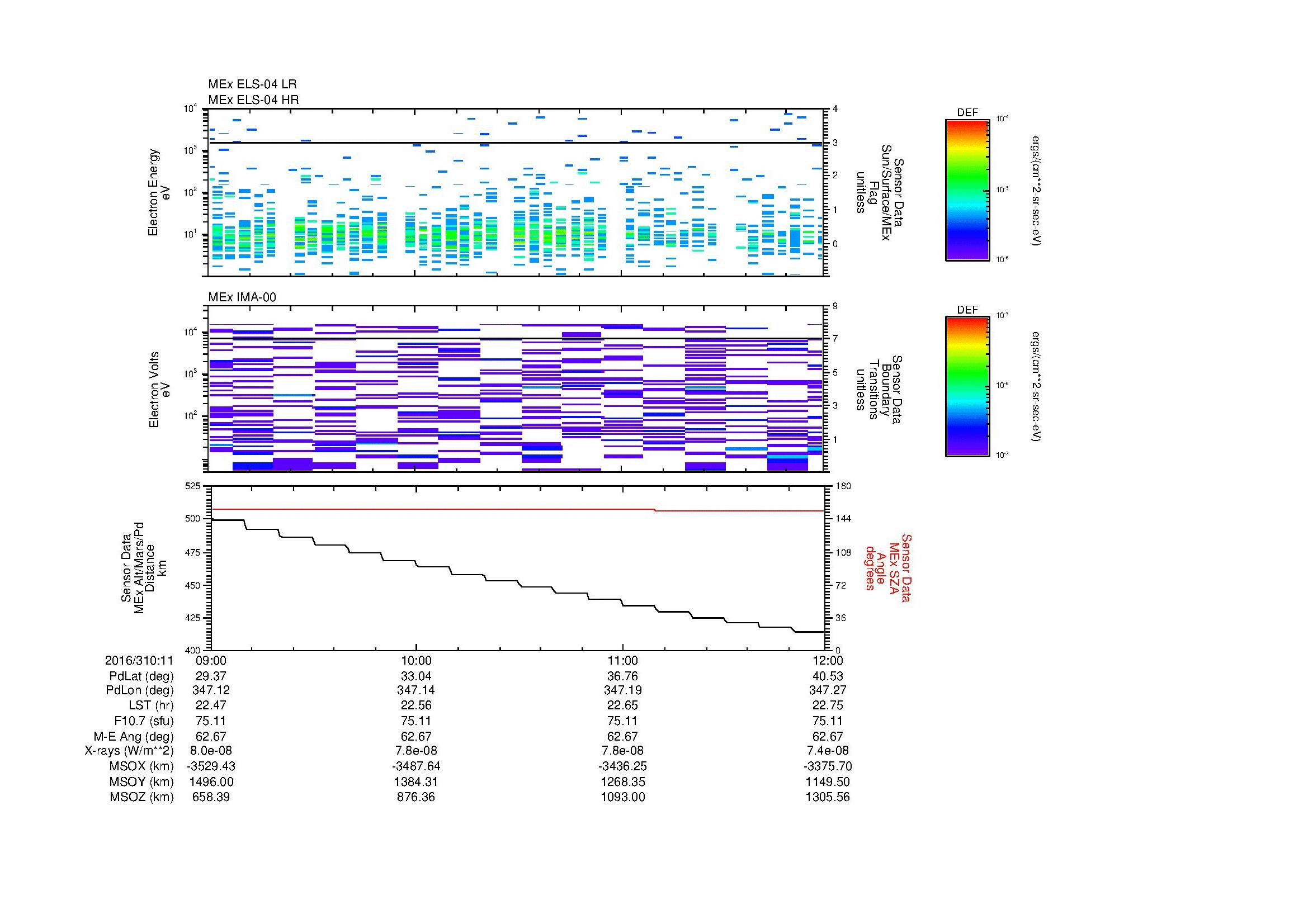The width and height of the screenshot is (1308, 924).
Task: Click the MSOZ (km) row label
Action: 142,797
